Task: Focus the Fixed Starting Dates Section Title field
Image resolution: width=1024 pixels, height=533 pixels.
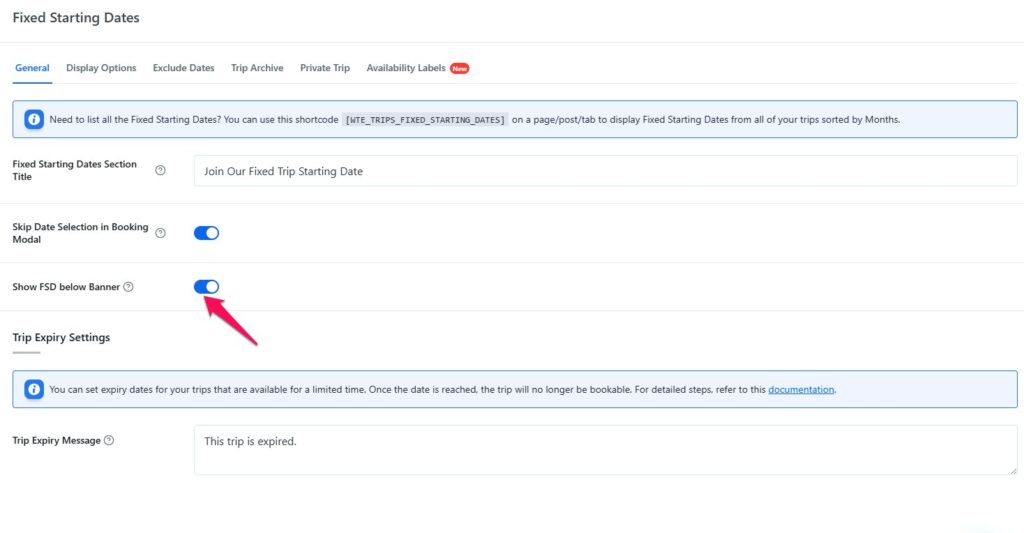Action: click(604, 171)
